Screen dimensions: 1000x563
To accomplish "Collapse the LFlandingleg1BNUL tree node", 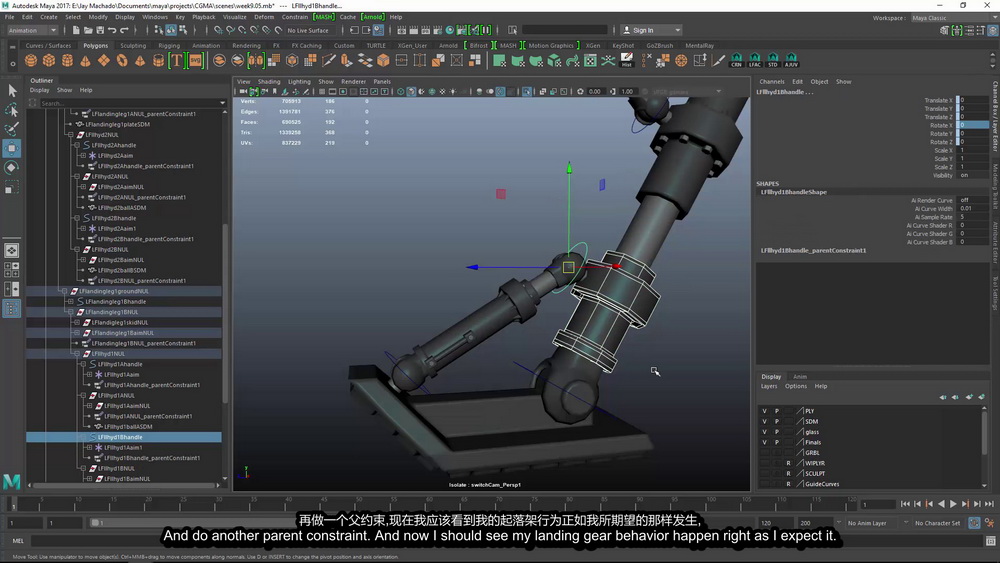I will [x=71, y=312].
